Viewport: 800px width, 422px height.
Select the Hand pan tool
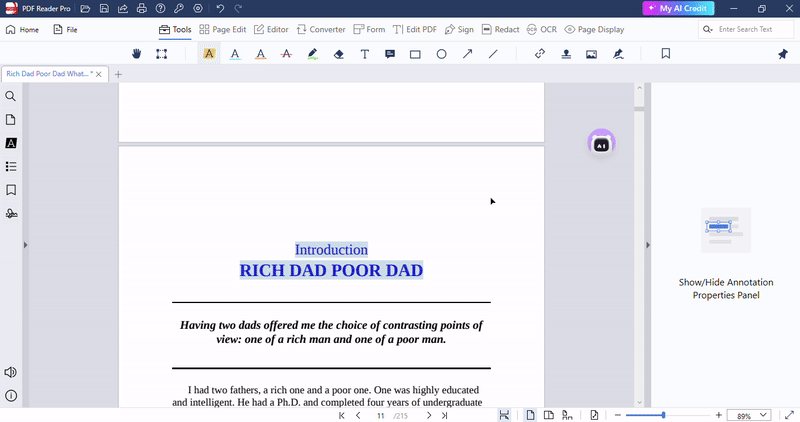[x=136, y=54]
